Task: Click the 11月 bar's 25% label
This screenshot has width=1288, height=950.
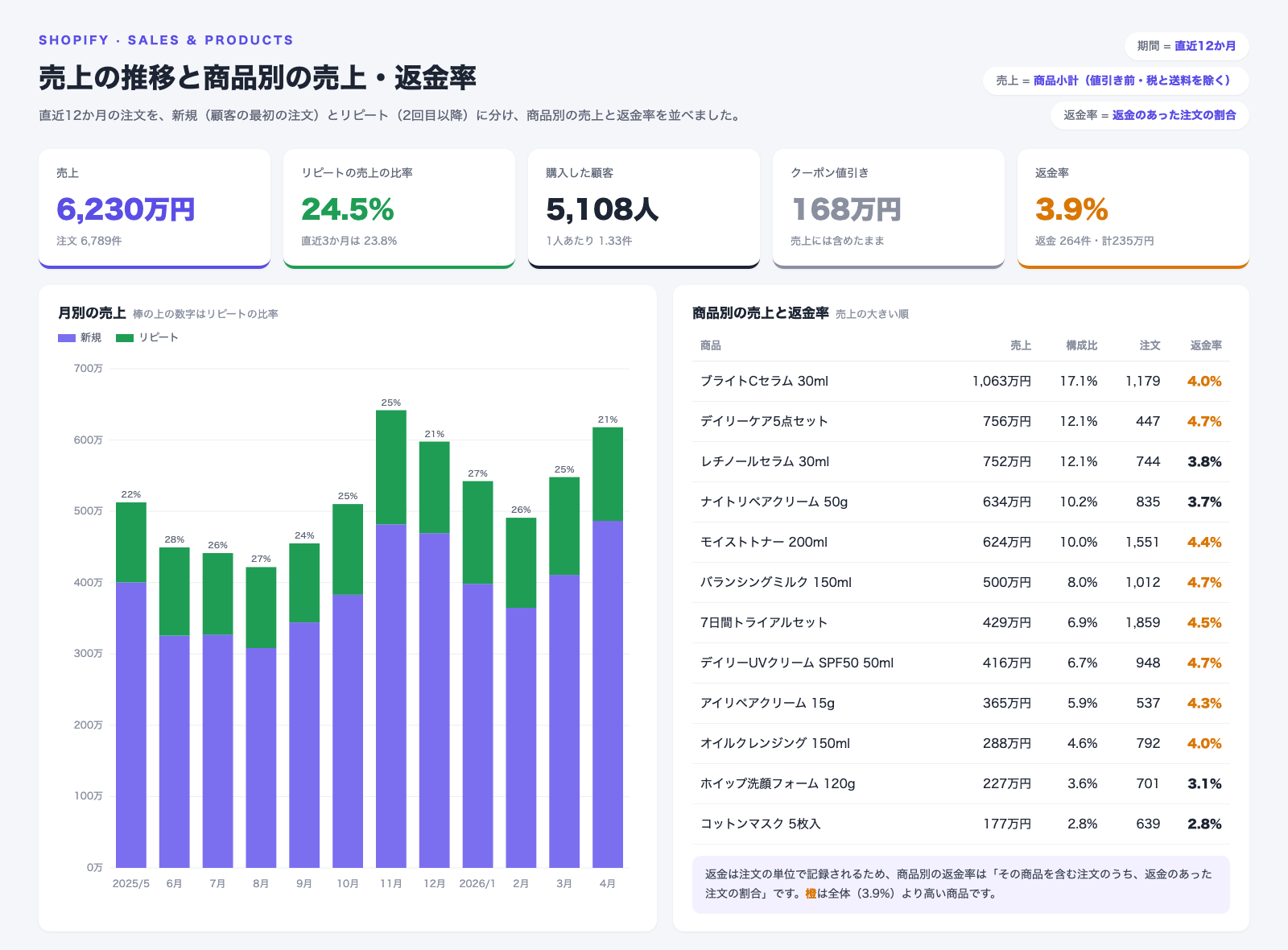Action: coord(391,403)
